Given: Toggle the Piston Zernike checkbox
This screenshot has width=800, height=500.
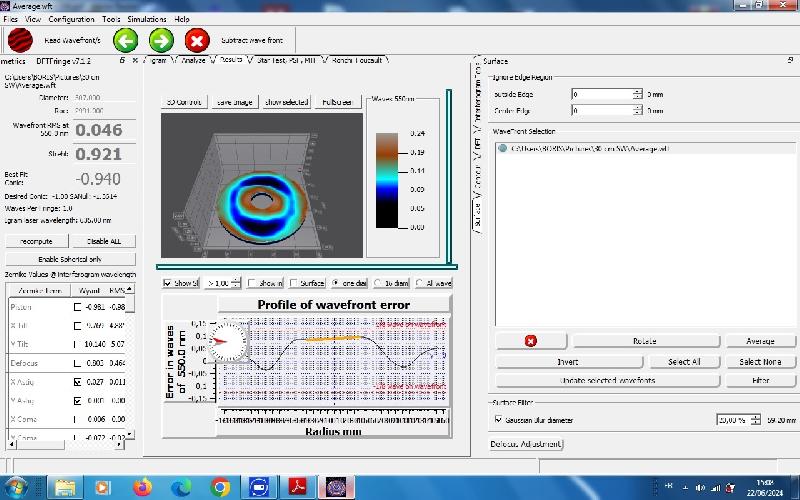Looking at the screenshot, I should [78, 307].
